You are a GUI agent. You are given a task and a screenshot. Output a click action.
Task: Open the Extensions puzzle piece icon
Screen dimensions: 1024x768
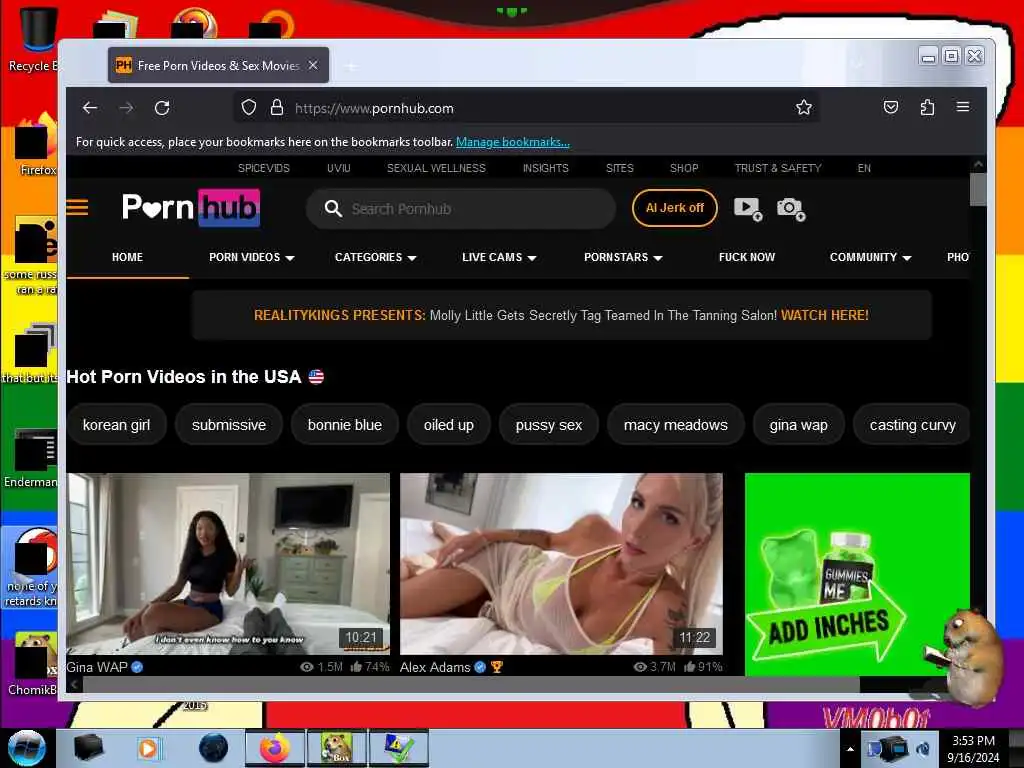927,107
